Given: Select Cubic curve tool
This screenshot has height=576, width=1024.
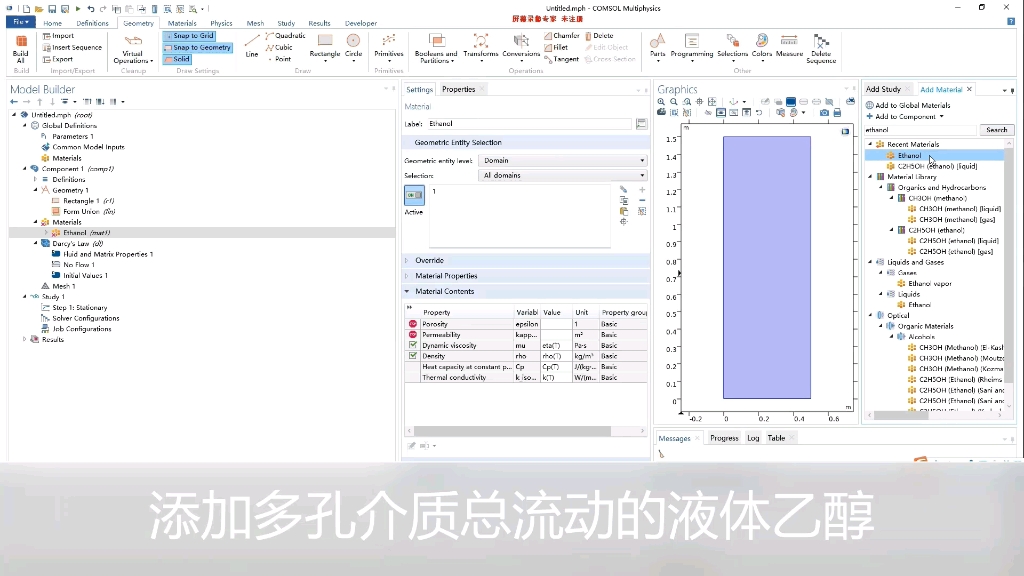Looking at the screenshot, I should tap(280, 47).
